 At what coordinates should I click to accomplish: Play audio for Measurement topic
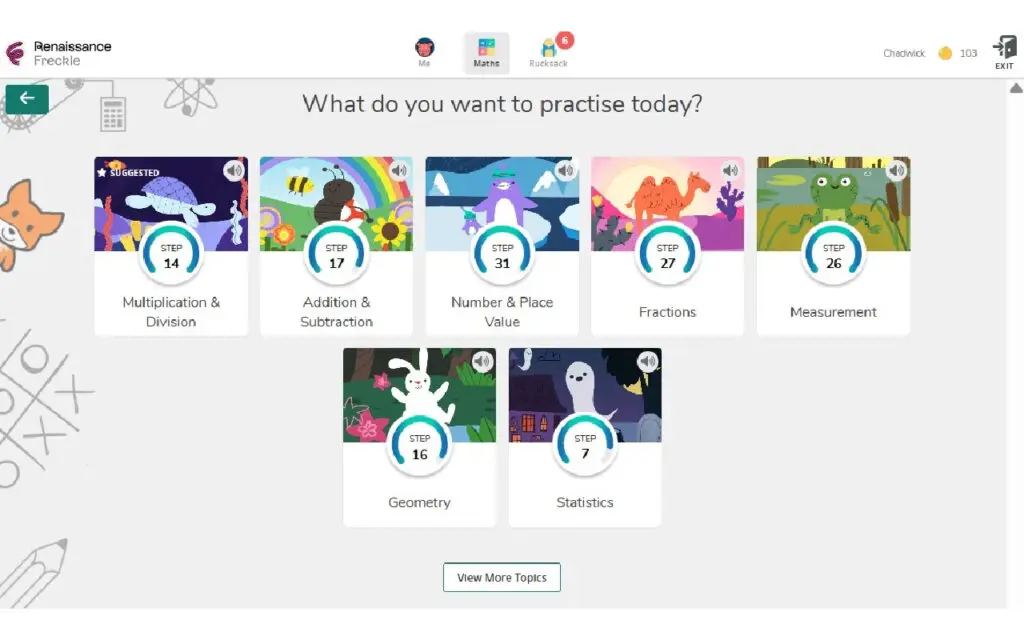(x=897, y=171)
